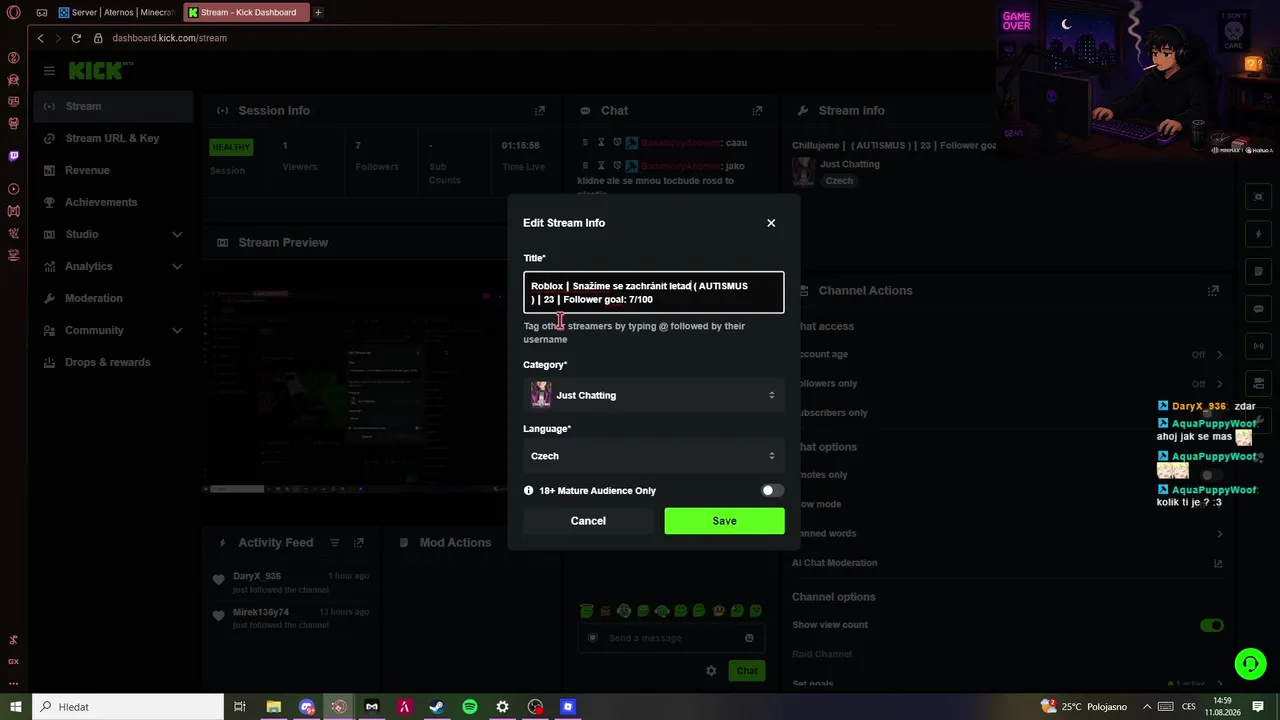This screenshot has width=1280, height=720.
Task: Open the Category dropdown
Action: (x=654, y=395)
